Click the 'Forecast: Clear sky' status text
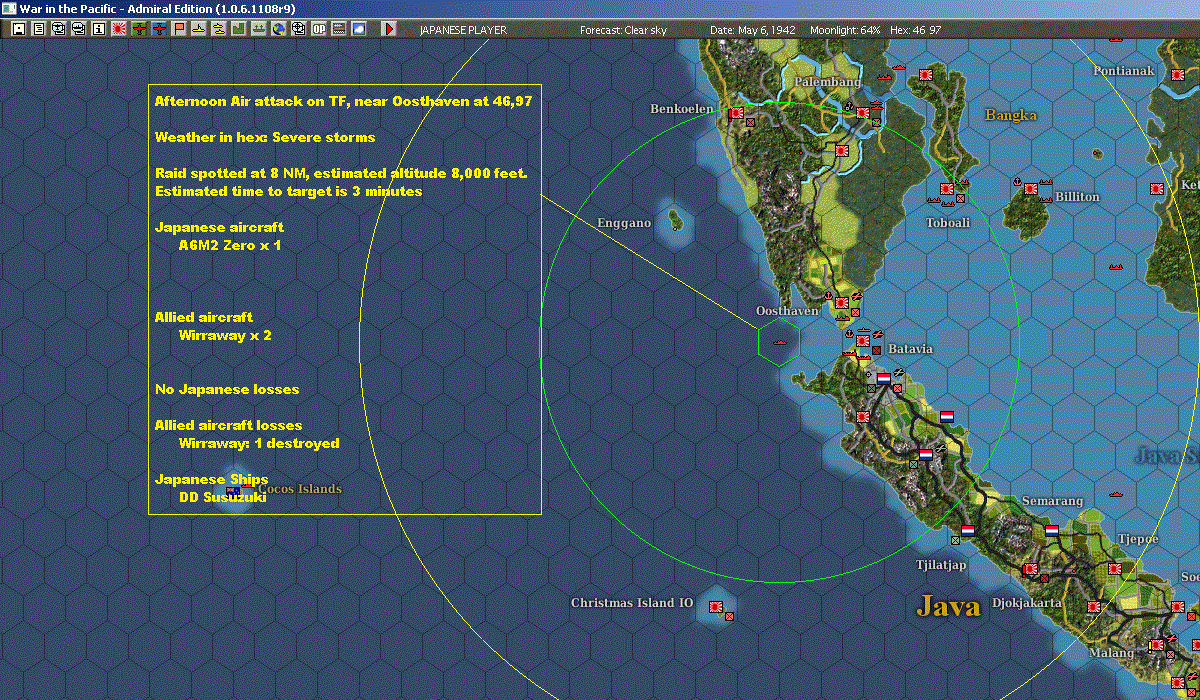Image resolution: width=1200 pixels, height=700 pixels. (623, 30)
